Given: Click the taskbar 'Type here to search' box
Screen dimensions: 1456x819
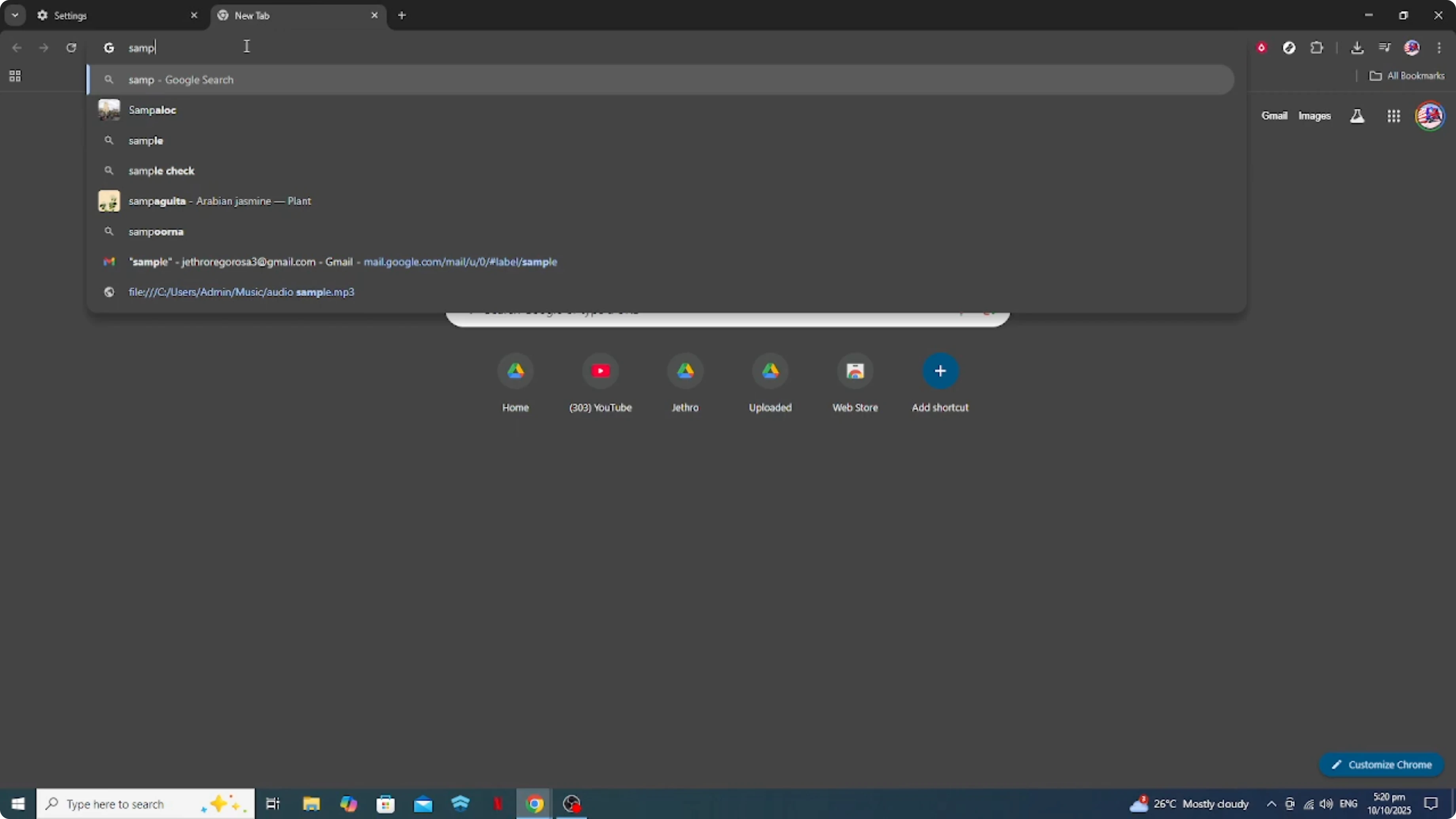Looking at the screenshot, I should coord(145,804).
